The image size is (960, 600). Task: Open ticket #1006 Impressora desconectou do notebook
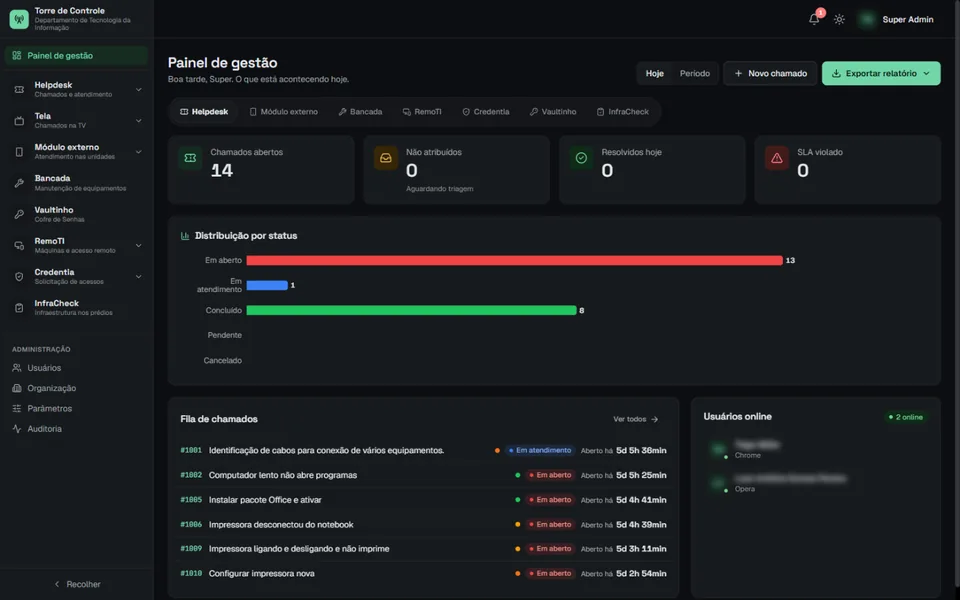tap(423, 525)
